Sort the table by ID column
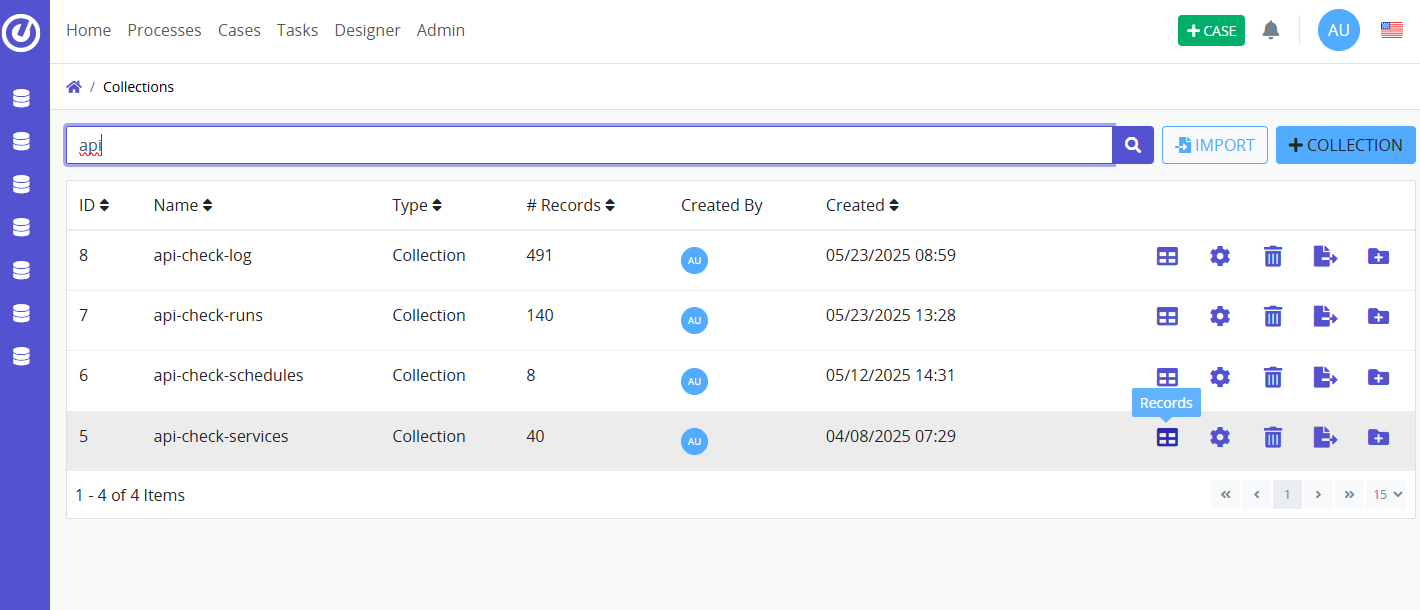 (x=94, y=205)
